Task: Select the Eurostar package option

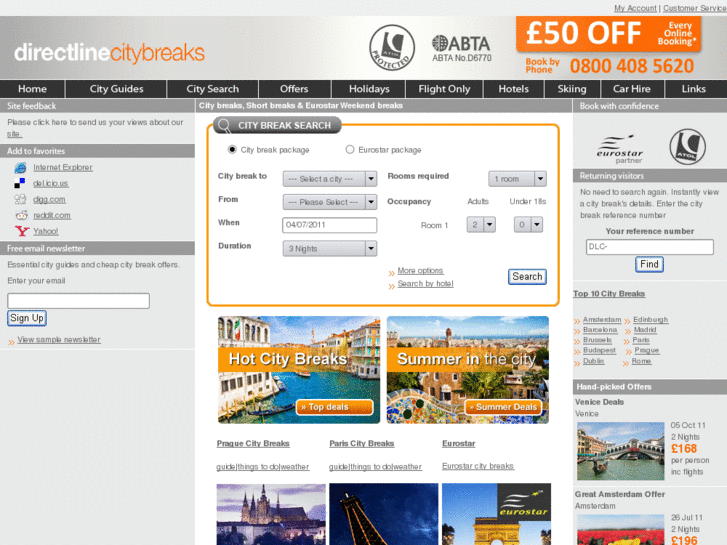Action: (x=350, y=149)
